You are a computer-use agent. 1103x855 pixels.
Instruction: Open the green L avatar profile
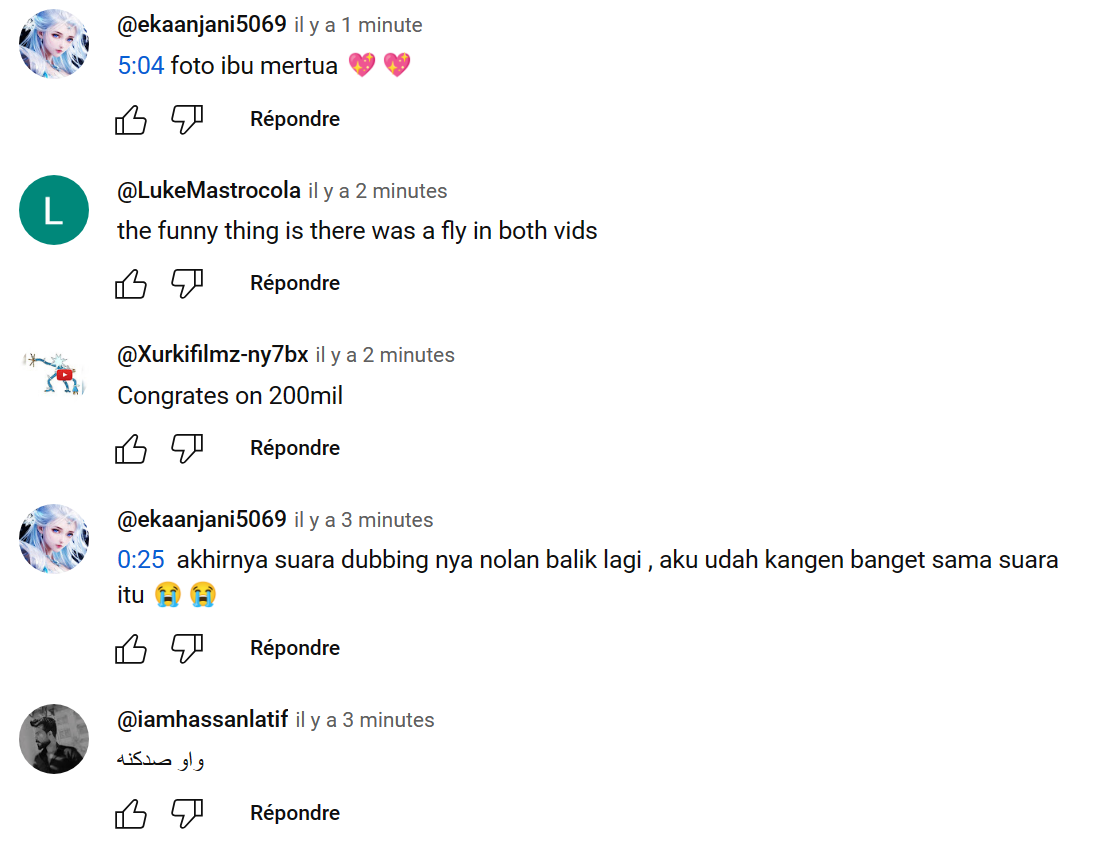coord(54,210)
